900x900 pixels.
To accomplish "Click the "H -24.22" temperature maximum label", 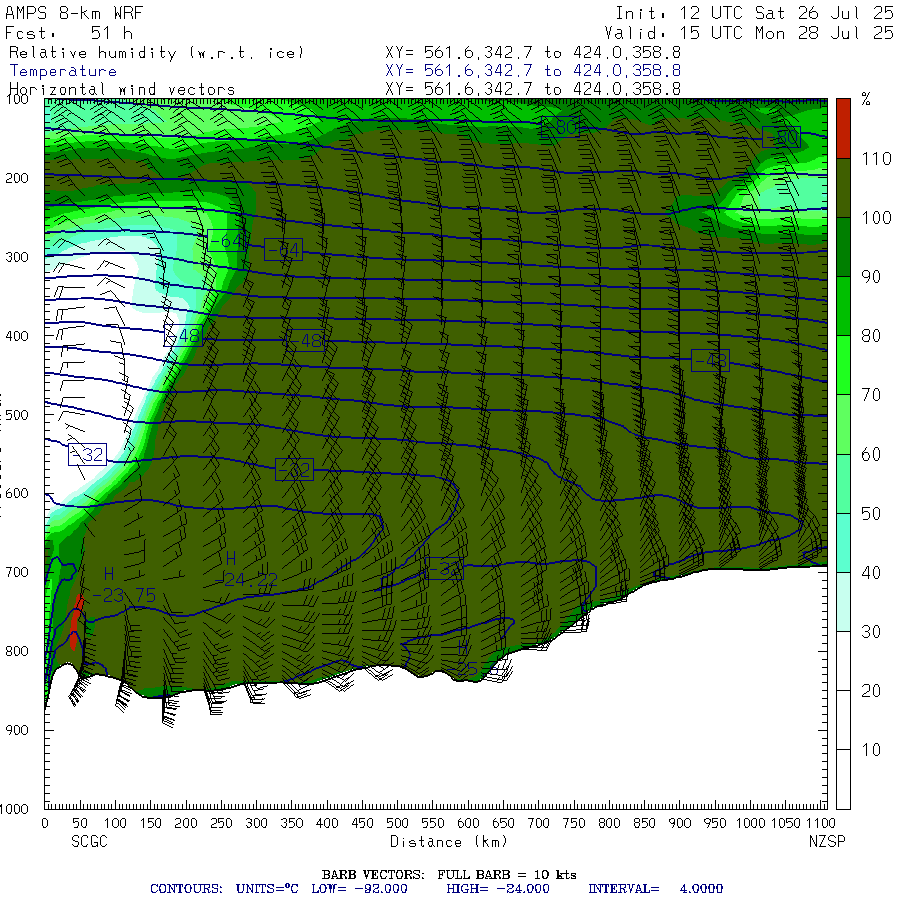I will [x=247, y=569].
